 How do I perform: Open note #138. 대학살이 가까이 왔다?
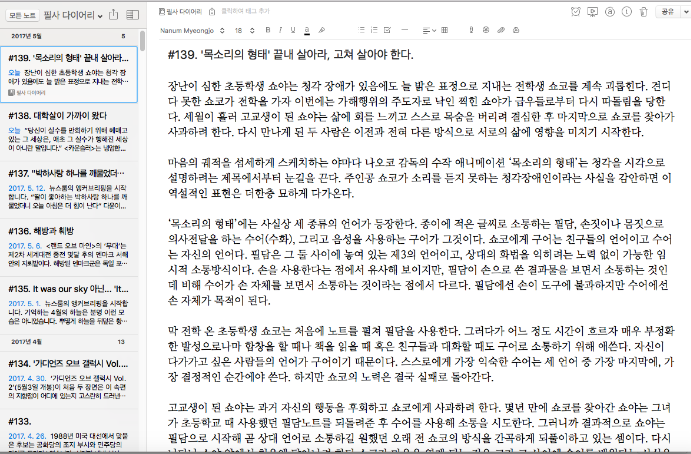click(69, 131)
